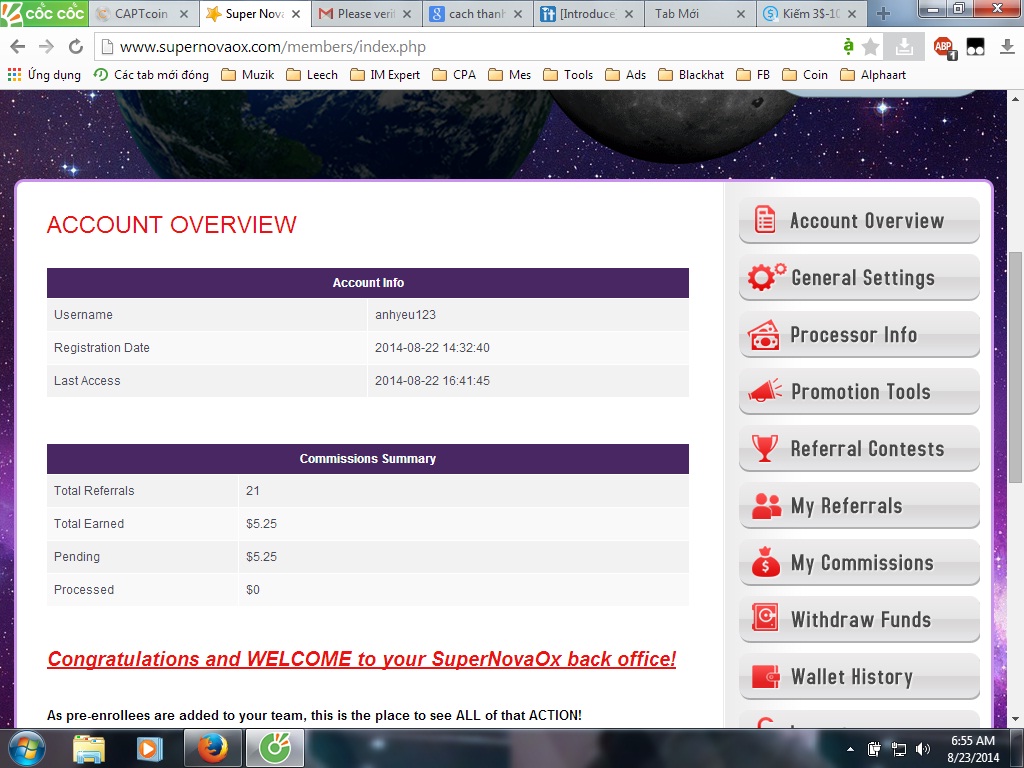1024x768 pixels.
Task: Click the save-media download icon in address bar
Action: point(904,46)
